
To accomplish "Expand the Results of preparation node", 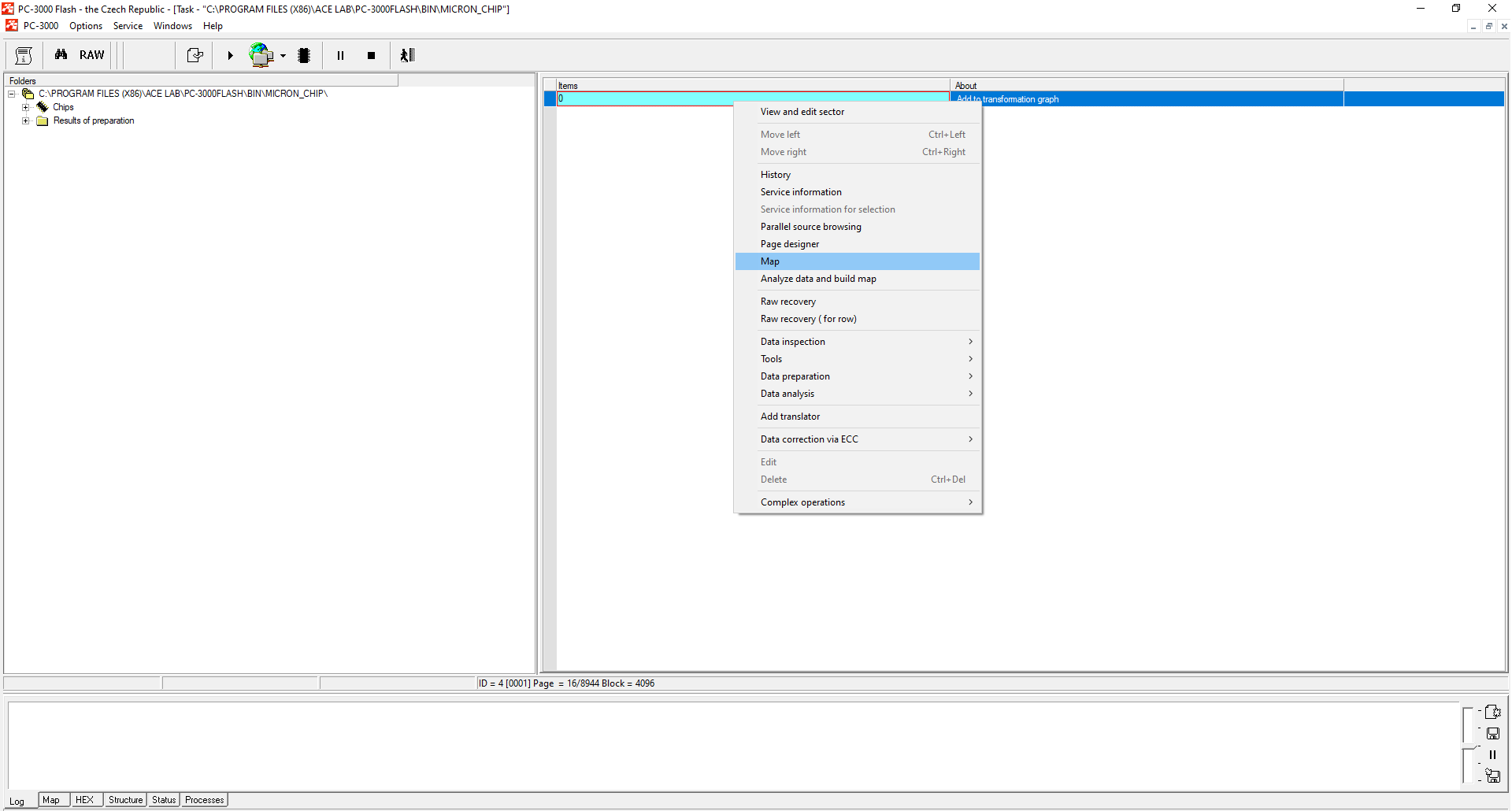I will pyautogui.click(x=26, y=120).
